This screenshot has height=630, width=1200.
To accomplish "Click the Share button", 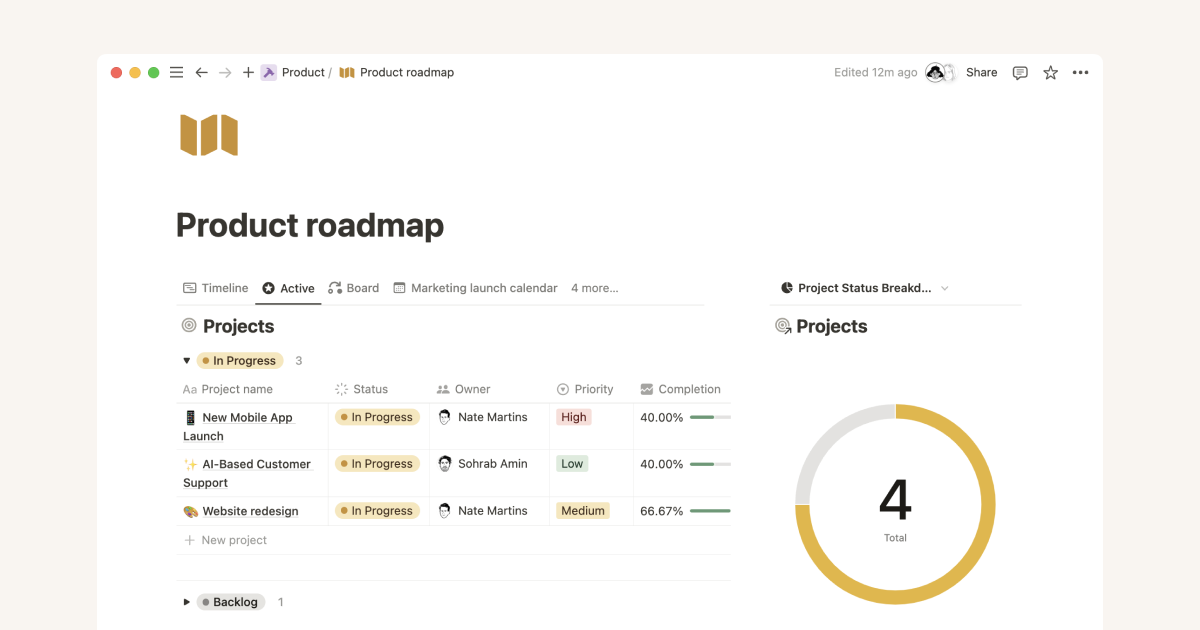I will (981, 72).
